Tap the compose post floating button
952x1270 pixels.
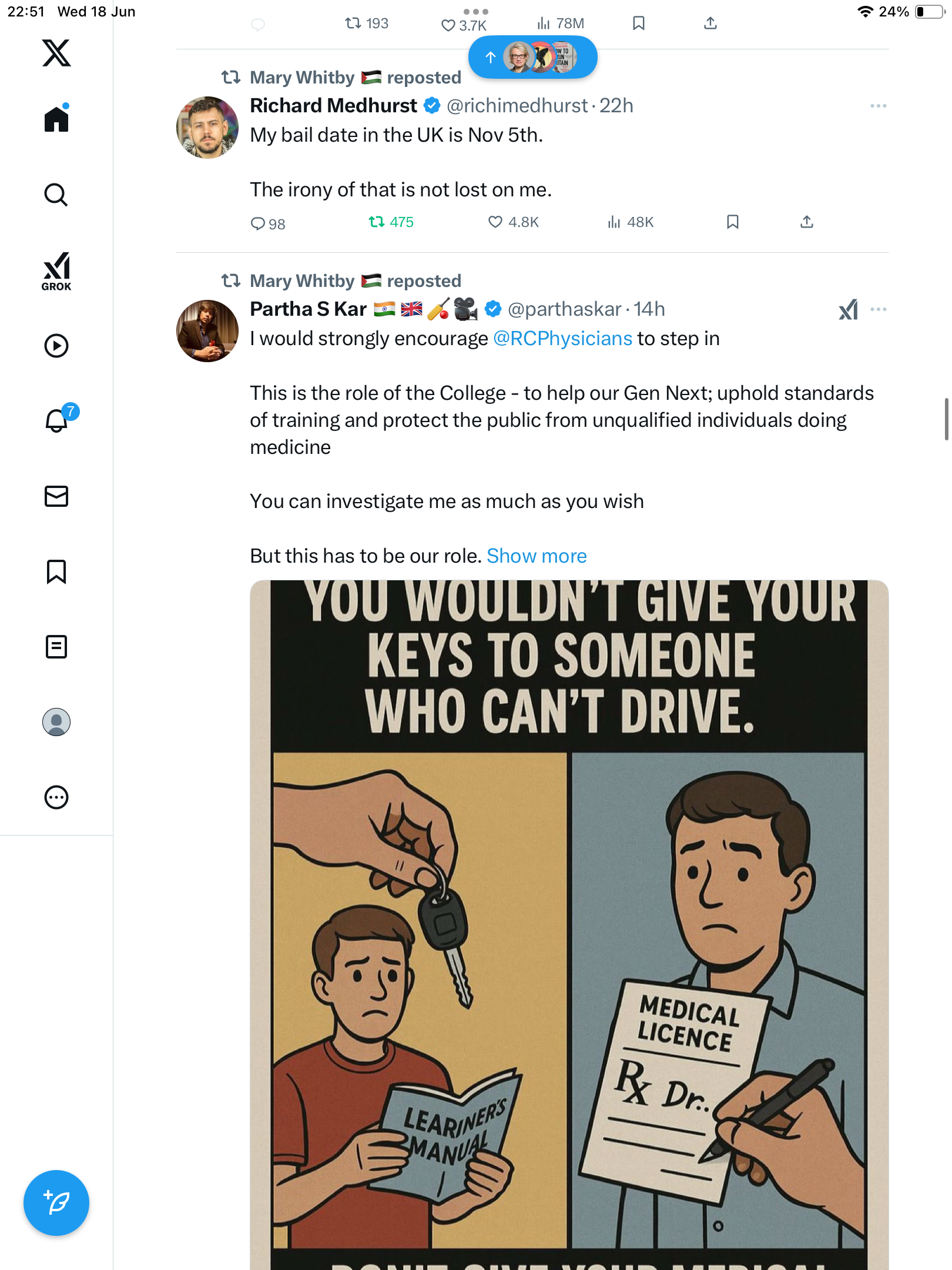56,1203
